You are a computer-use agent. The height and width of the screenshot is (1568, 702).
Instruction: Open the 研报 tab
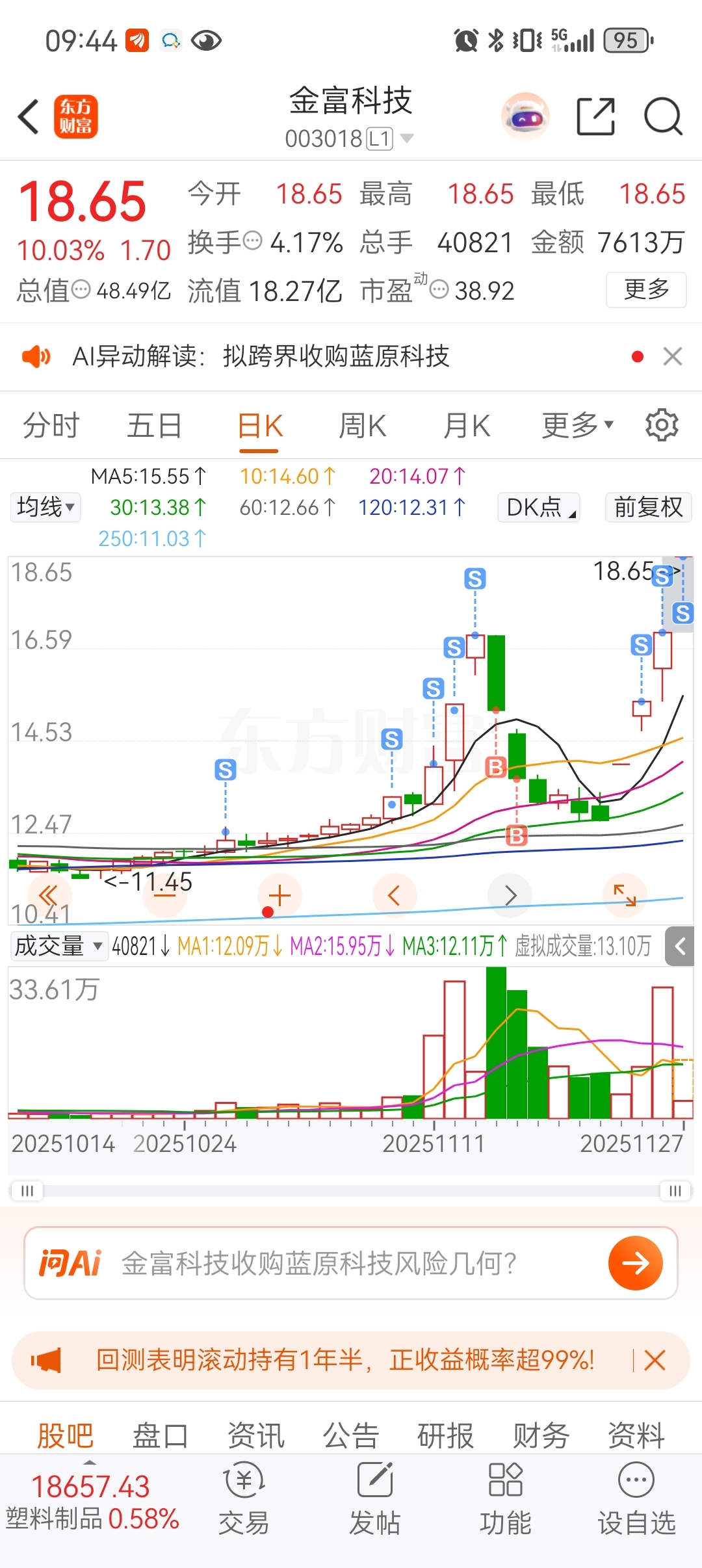(x=446, y=1435)
